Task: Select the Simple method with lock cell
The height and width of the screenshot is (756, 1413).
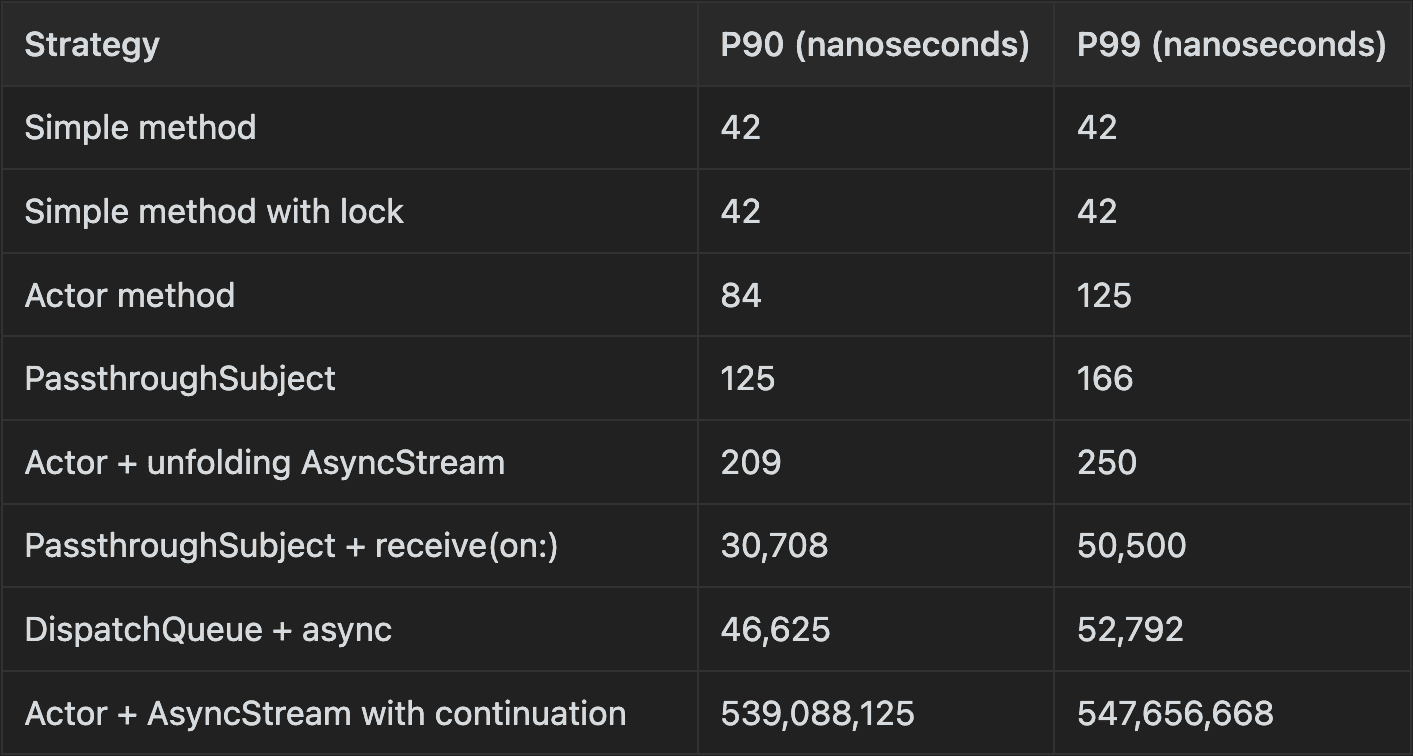Action: (214, 212)
